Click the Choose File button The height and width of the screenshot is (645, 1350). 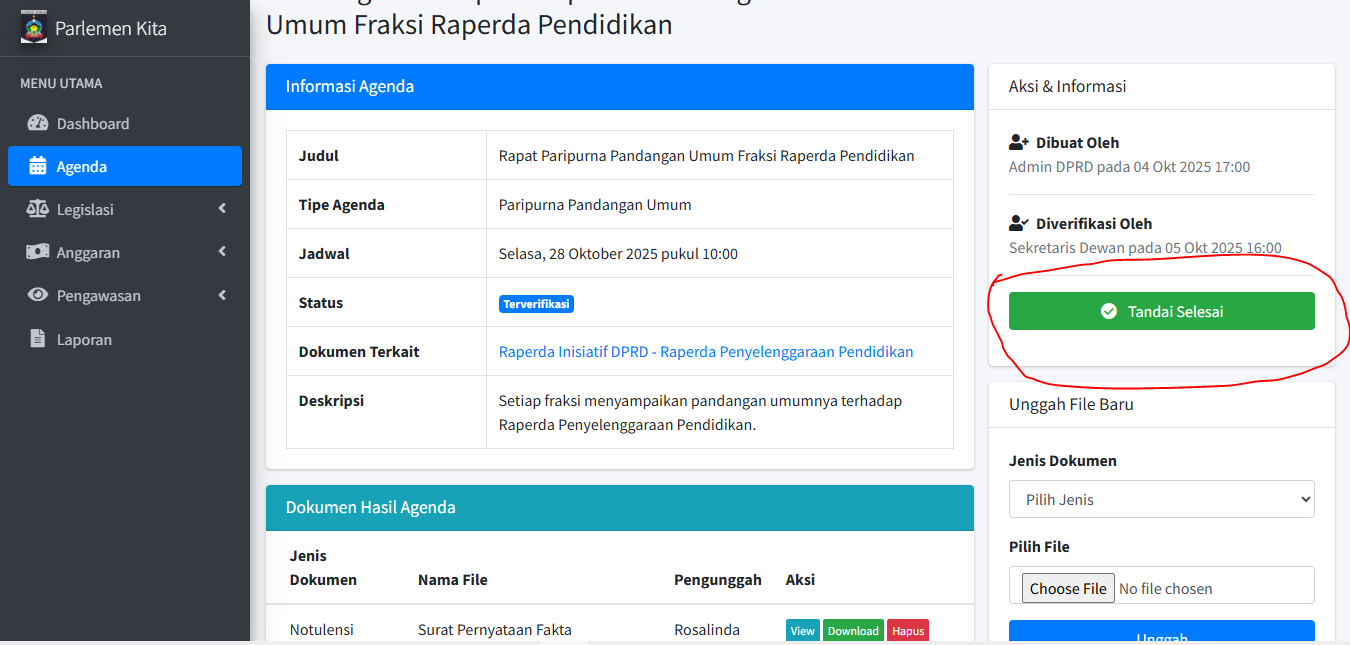pyautogui.click(x=1067, y=588)
